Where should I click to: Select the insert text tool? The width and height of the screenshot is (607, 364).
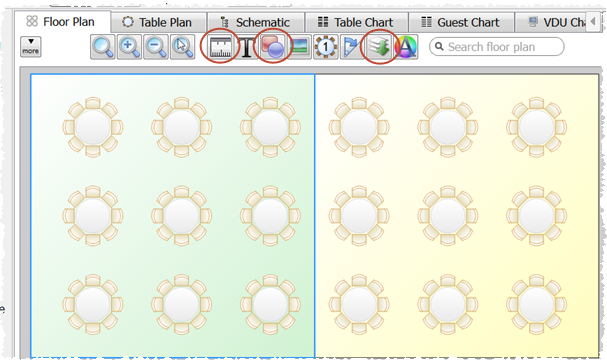(x=246, y=47)
